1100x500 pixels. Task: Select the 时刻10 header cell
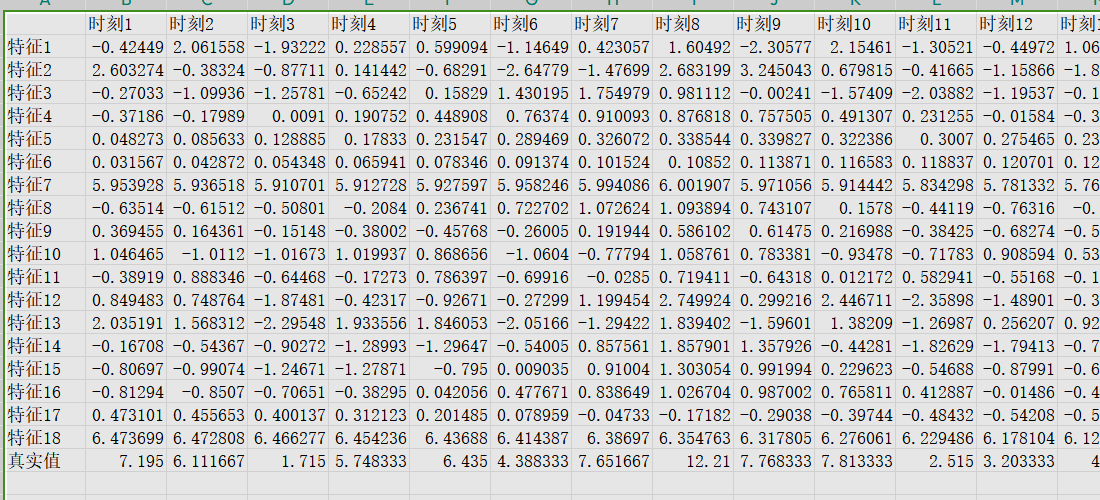coord(854,25)
